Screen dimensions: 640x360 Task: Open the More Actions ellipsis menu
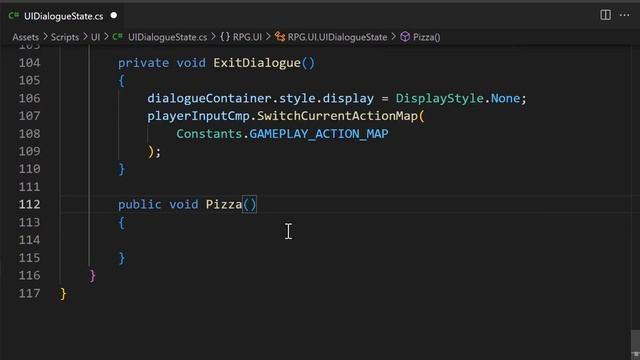[624, 15]
